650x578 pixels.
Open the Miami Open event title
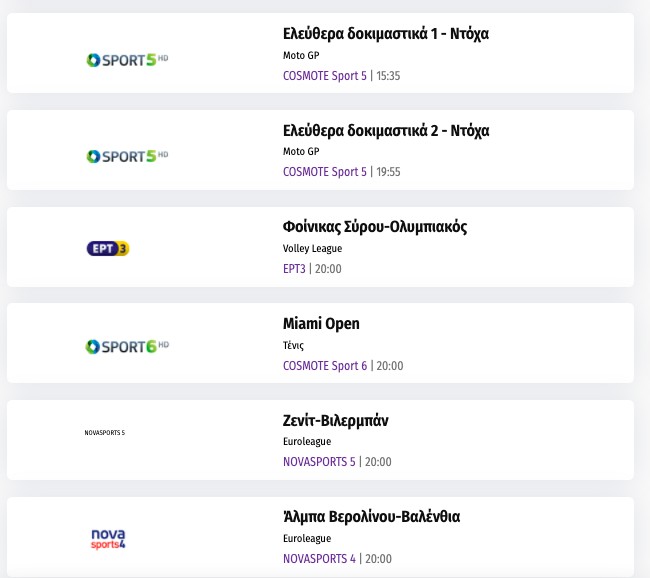[x=321, y=324]
